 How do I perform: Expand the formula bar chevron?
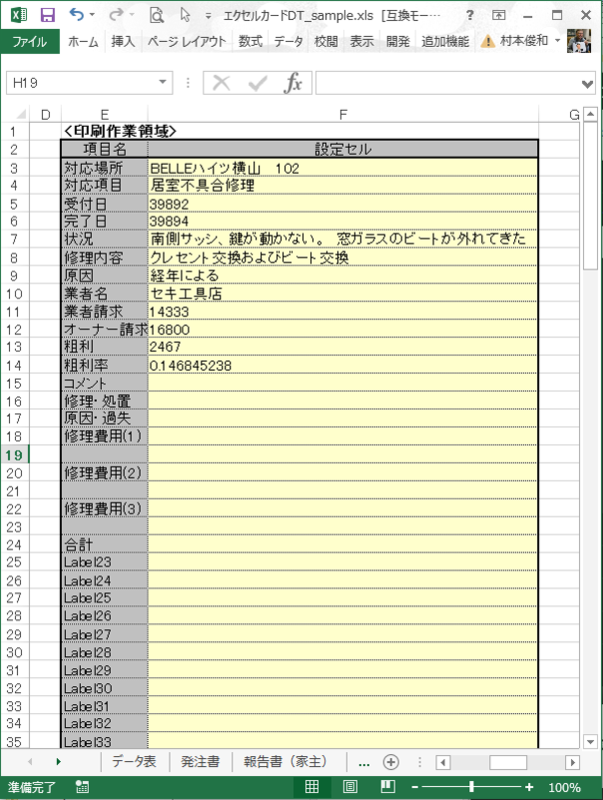[588, 83]
